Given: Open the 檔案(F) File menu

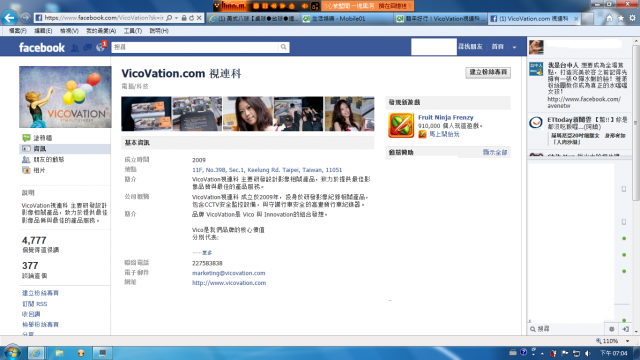Looking at the screenshot, I should (x=18, y=31).
